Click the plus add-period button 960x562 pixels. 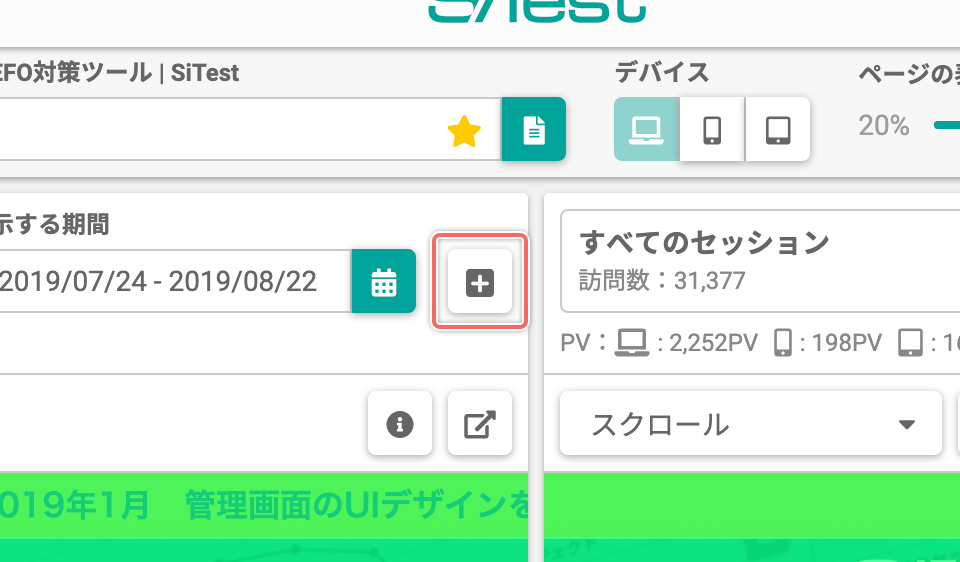pos(480,282)
